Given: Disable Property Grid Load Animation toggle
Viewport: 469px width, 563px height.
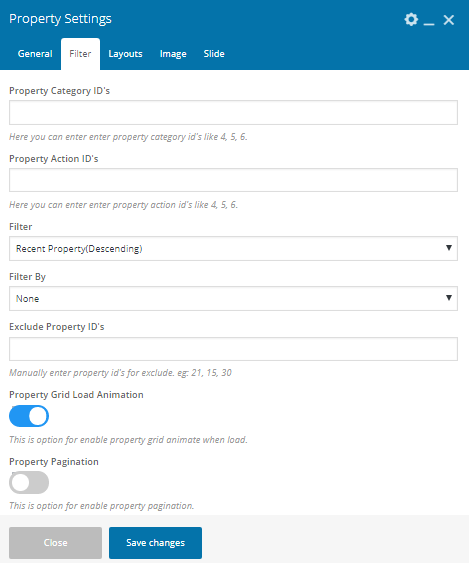Looking at the screenshot, I should pos(29,416).
